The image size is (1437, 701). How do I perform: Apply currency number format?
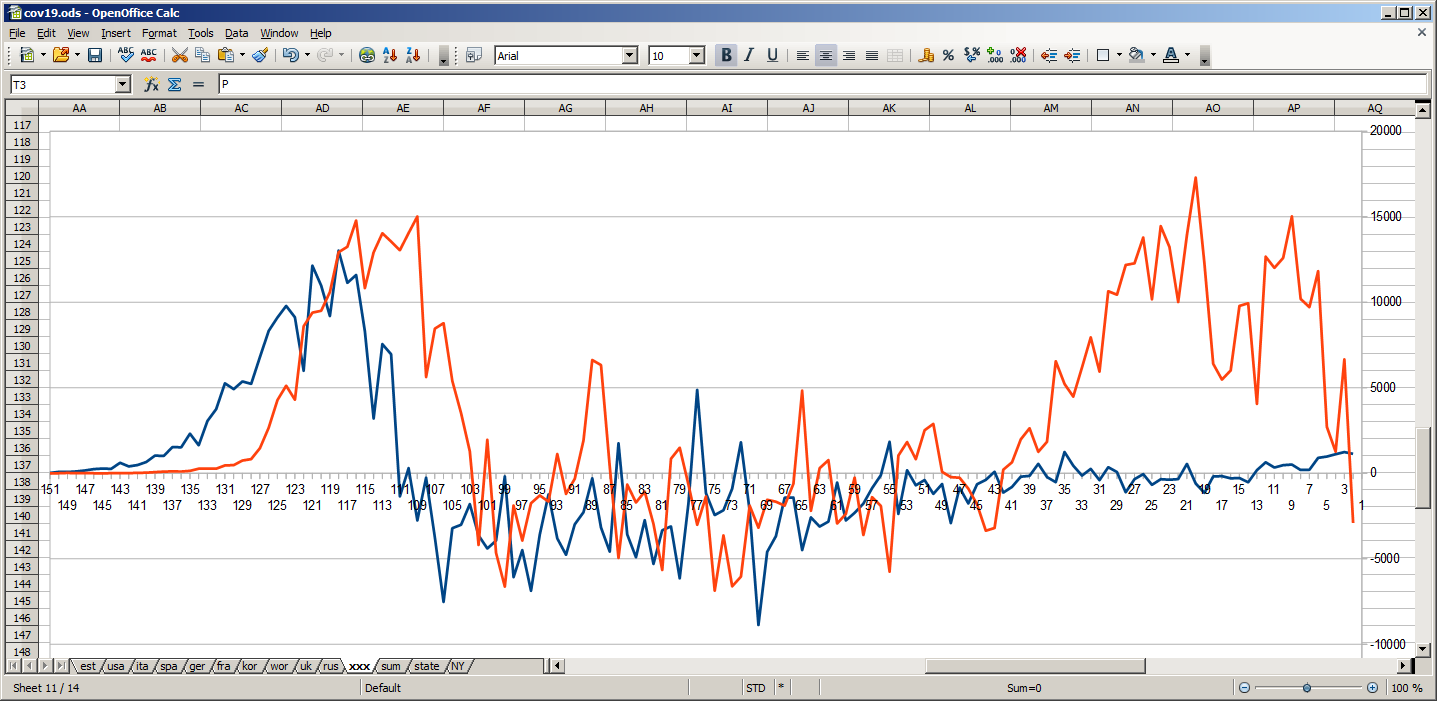(925, 55)
